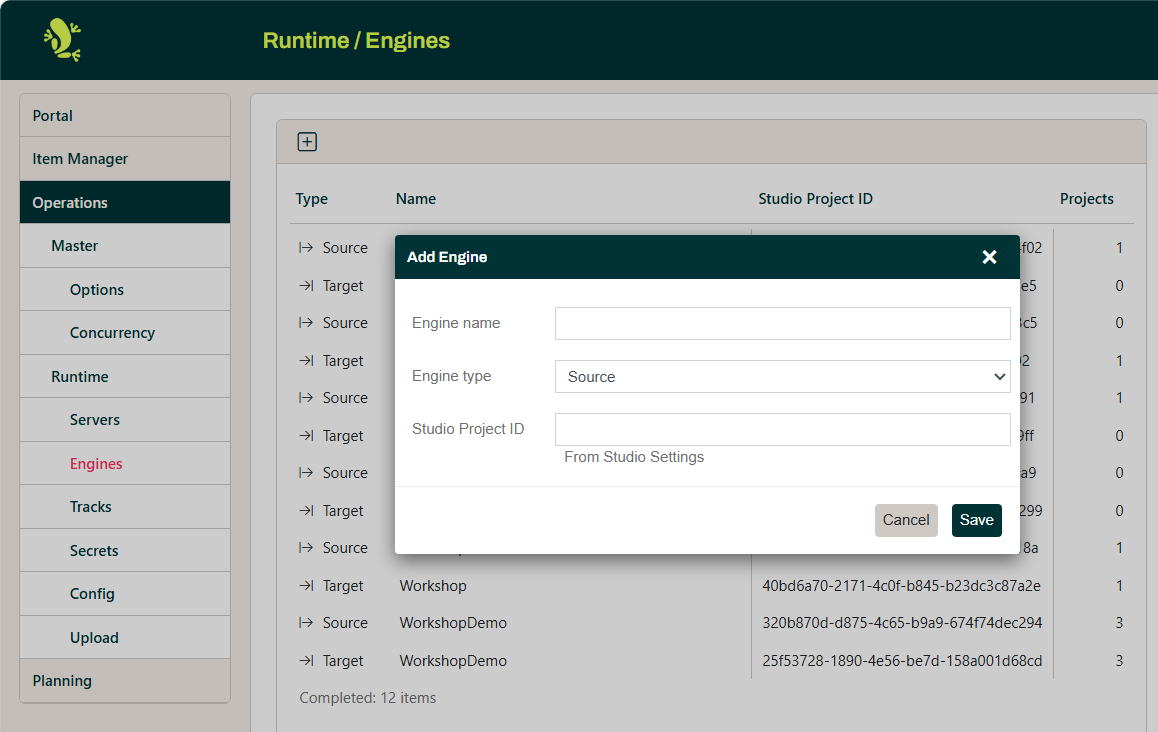Save the new engine
This screenshot has height=732, width=1158.
pos(976,520)
